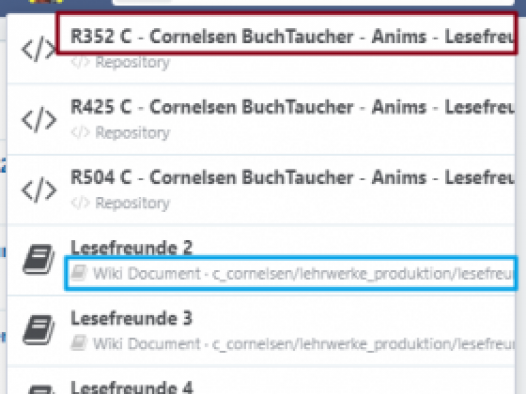The height and width of the screenshot is (394, 526).
Task: Click the small wiki icon under Lesefreunde 3
Action: click(x=79, y=344)
